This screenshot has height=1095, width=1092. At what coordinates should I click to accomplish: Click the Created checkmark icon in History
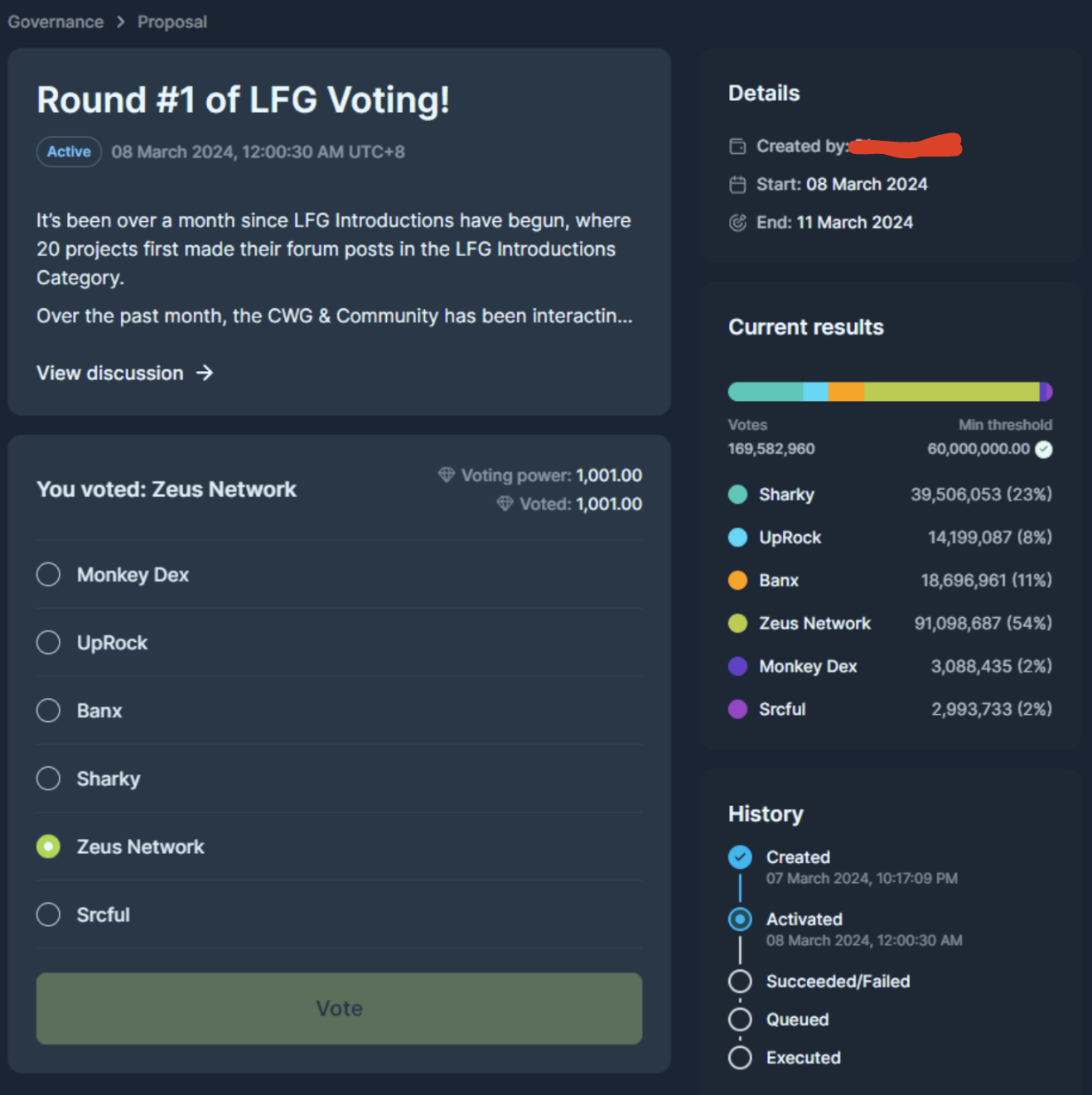pyautogui.click(x=740, y=857)
